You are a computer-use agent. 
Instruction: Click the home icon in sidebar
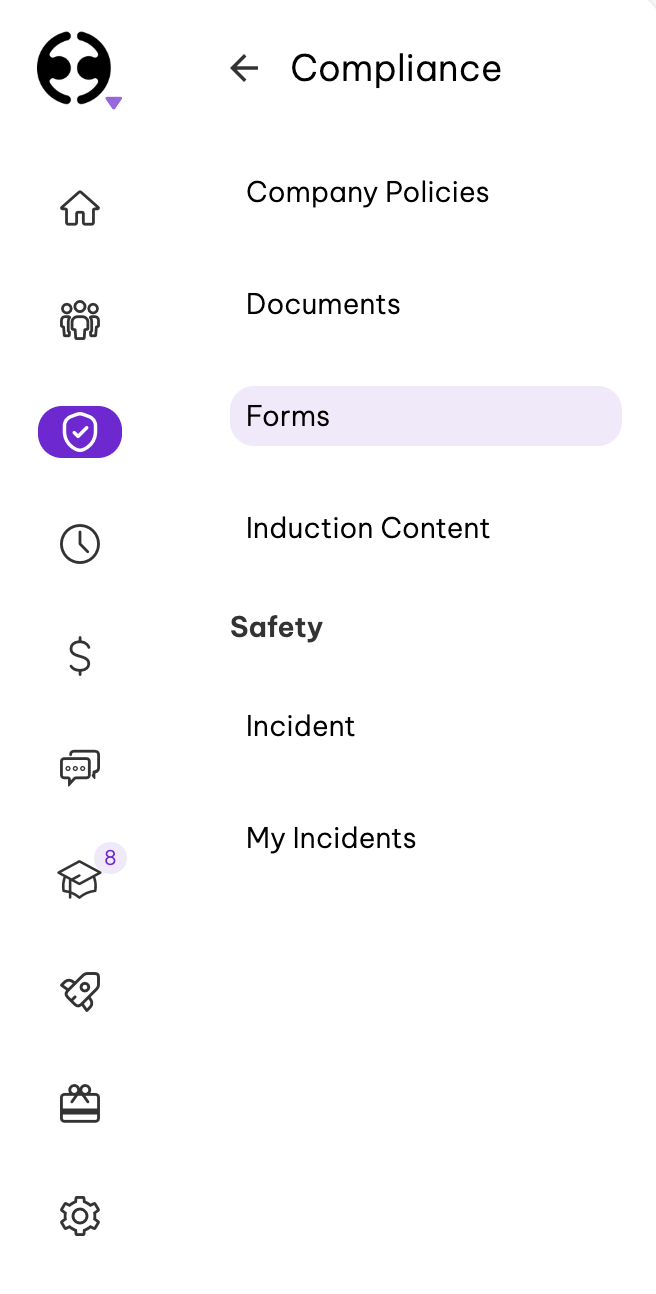pyautogui.click(x=80, y=209)
